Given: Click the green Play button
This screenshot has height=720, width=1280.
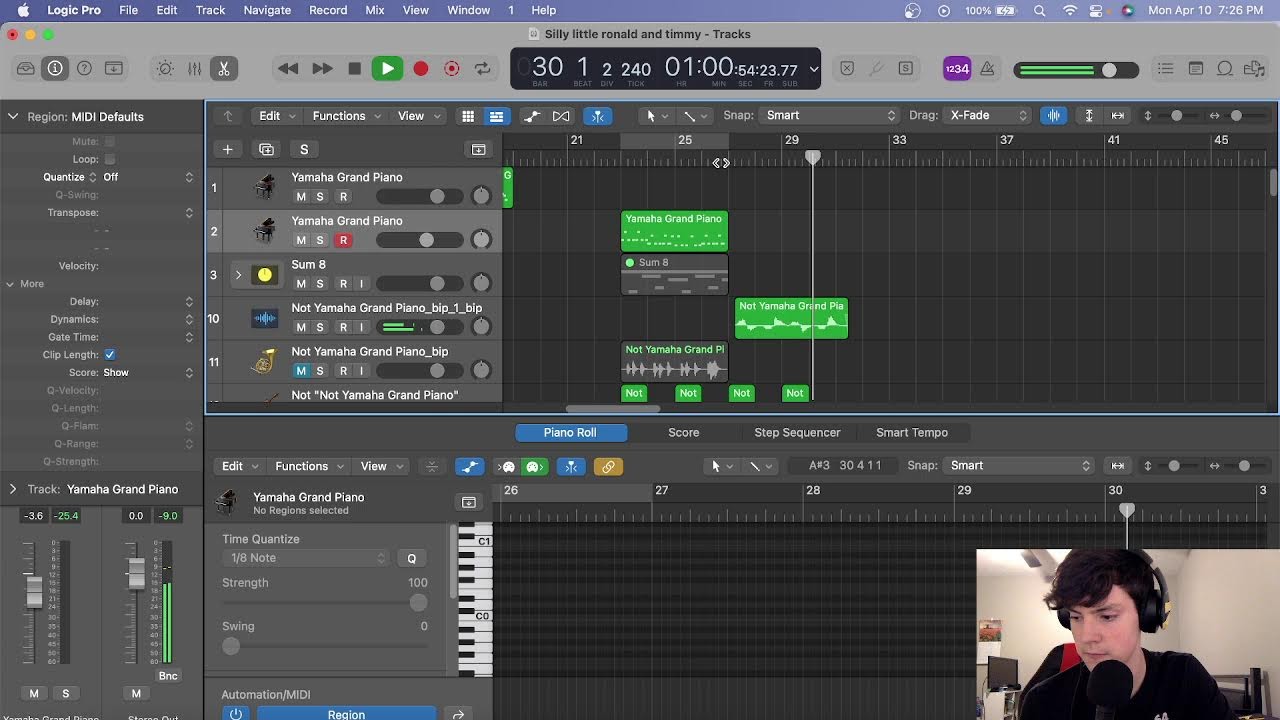Looking at the screenshot, I should [x=387, y=69].
